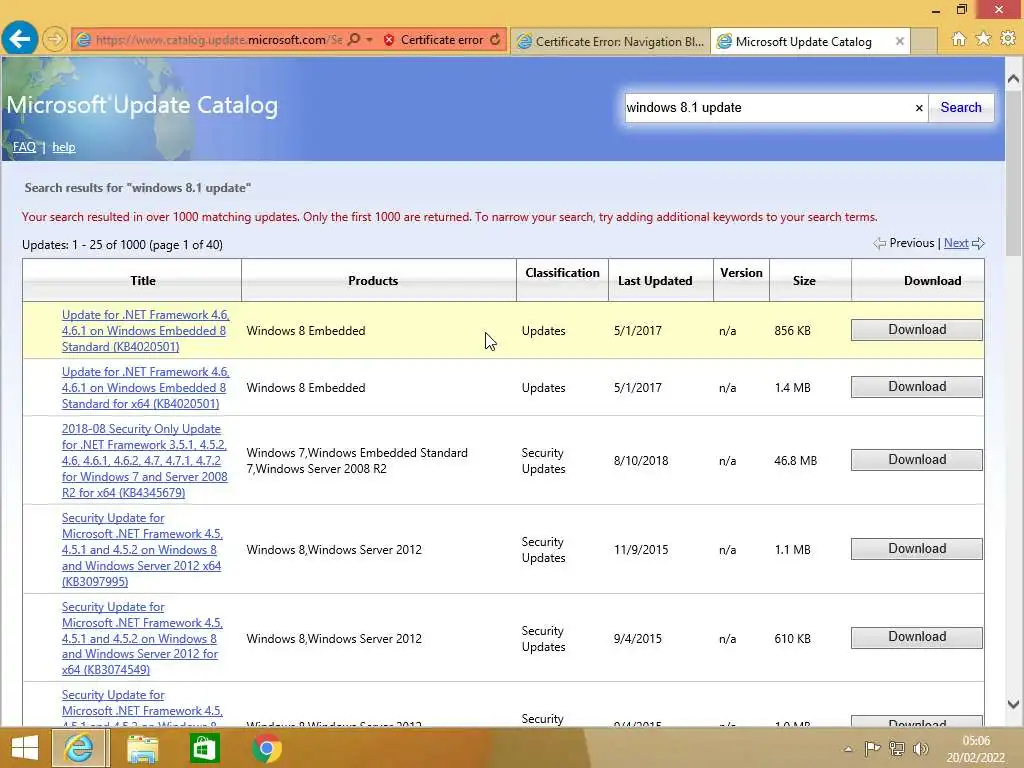Click the browser forward arrow button

tap(55, 39)
